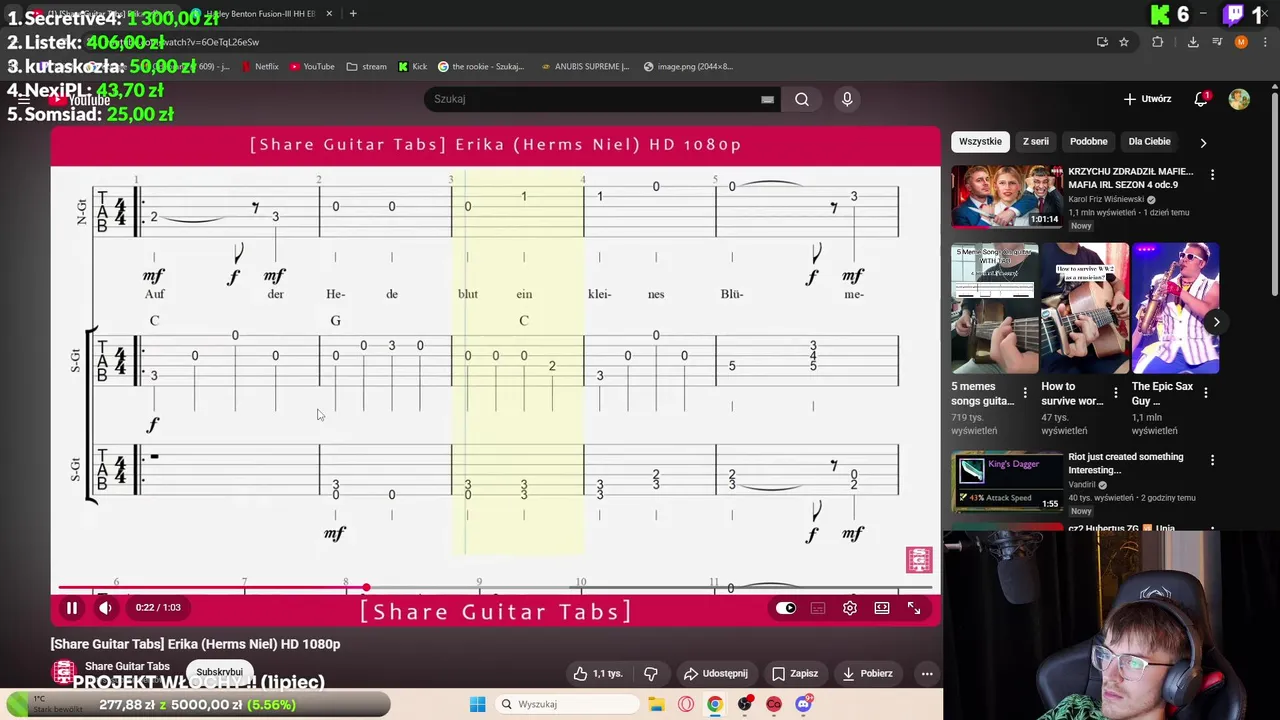Like the video (1,1 tys.)
This screenshot has width=1280, height=720.
(597, 673)
